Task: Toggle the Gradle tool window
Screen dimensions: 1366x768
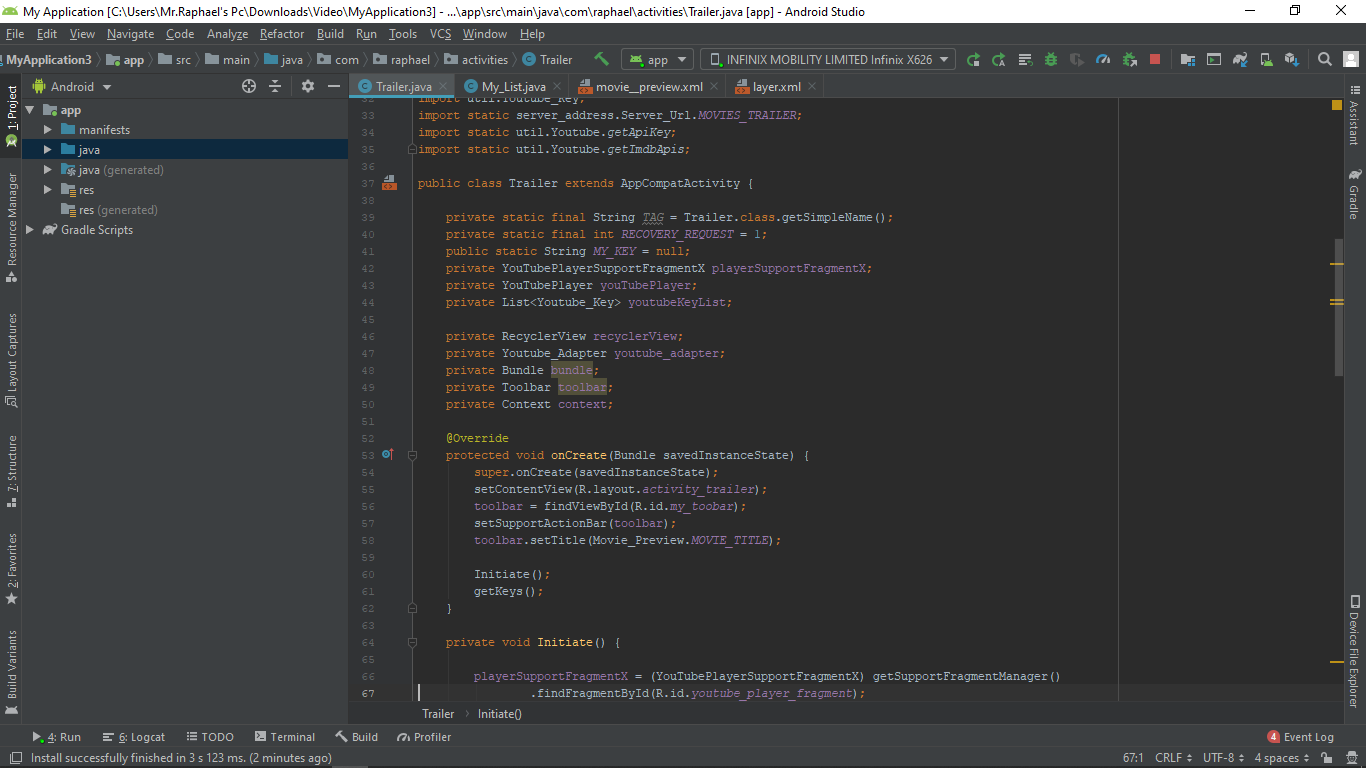Action: (x=1354, y=194)
